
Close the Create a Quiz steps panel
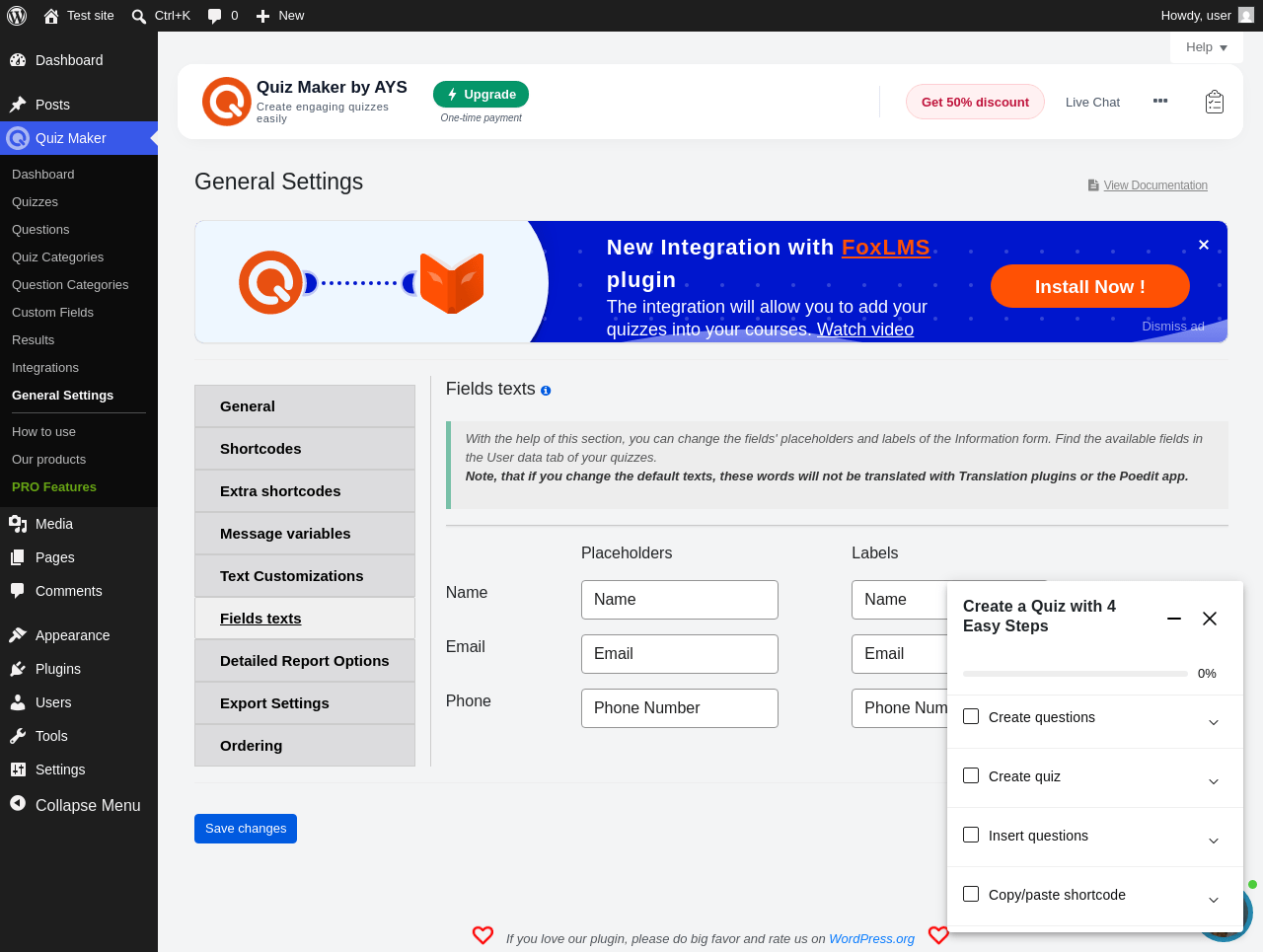1210,619
